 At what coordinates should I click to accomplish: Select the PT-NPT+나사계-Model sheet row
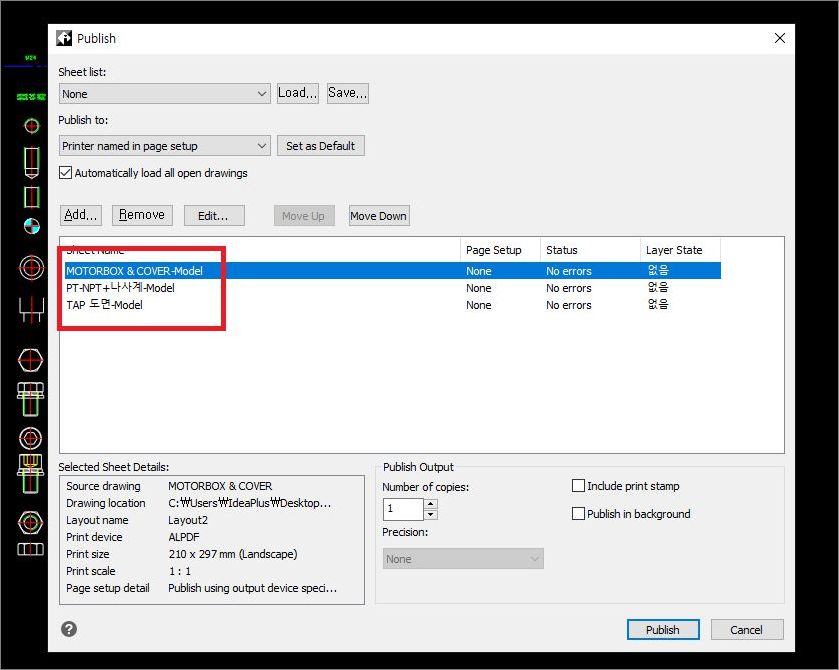(x=393, y=288)
